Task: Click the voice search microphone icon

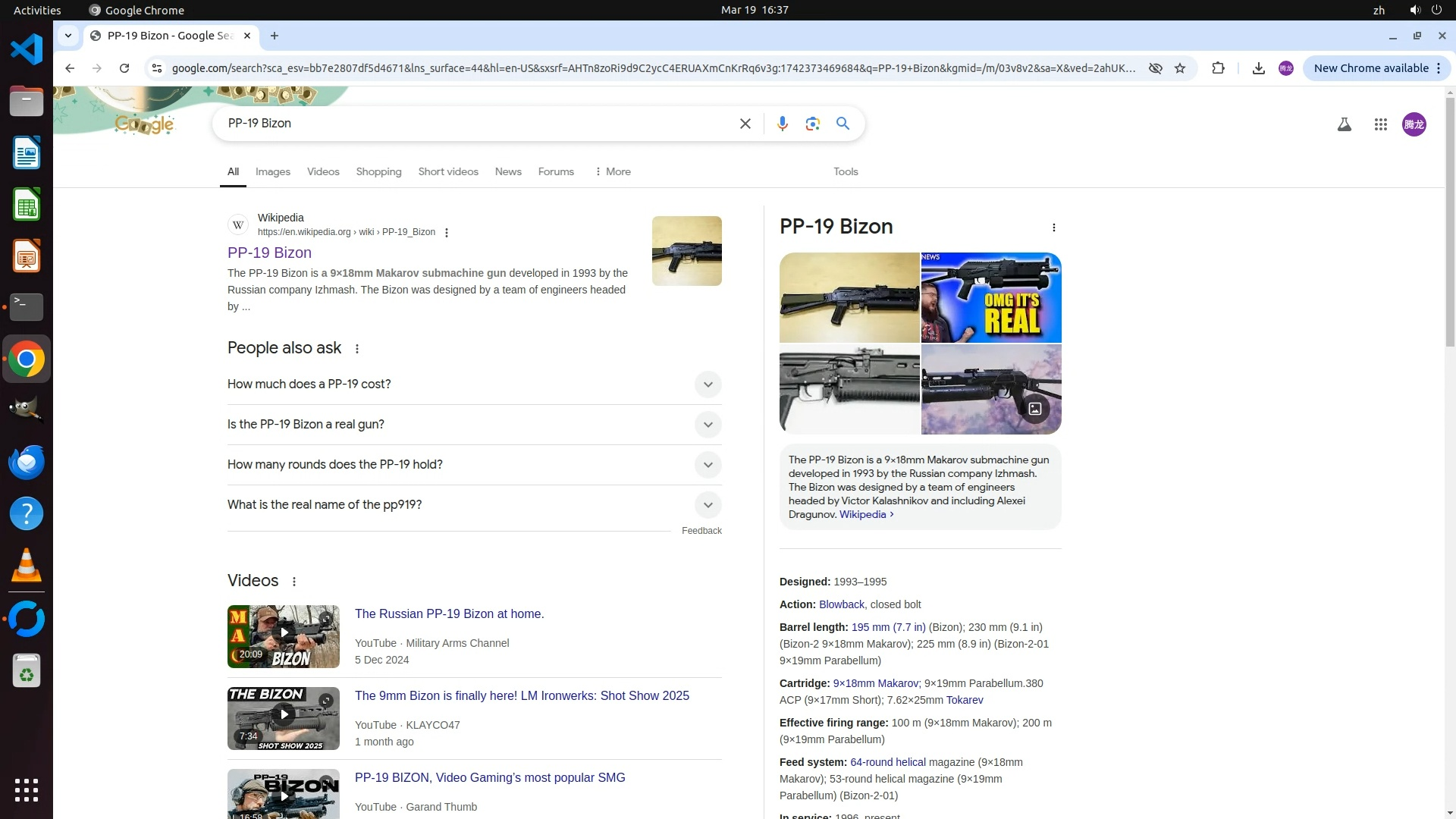Action: pyautogui.click(x=782, y=124)
